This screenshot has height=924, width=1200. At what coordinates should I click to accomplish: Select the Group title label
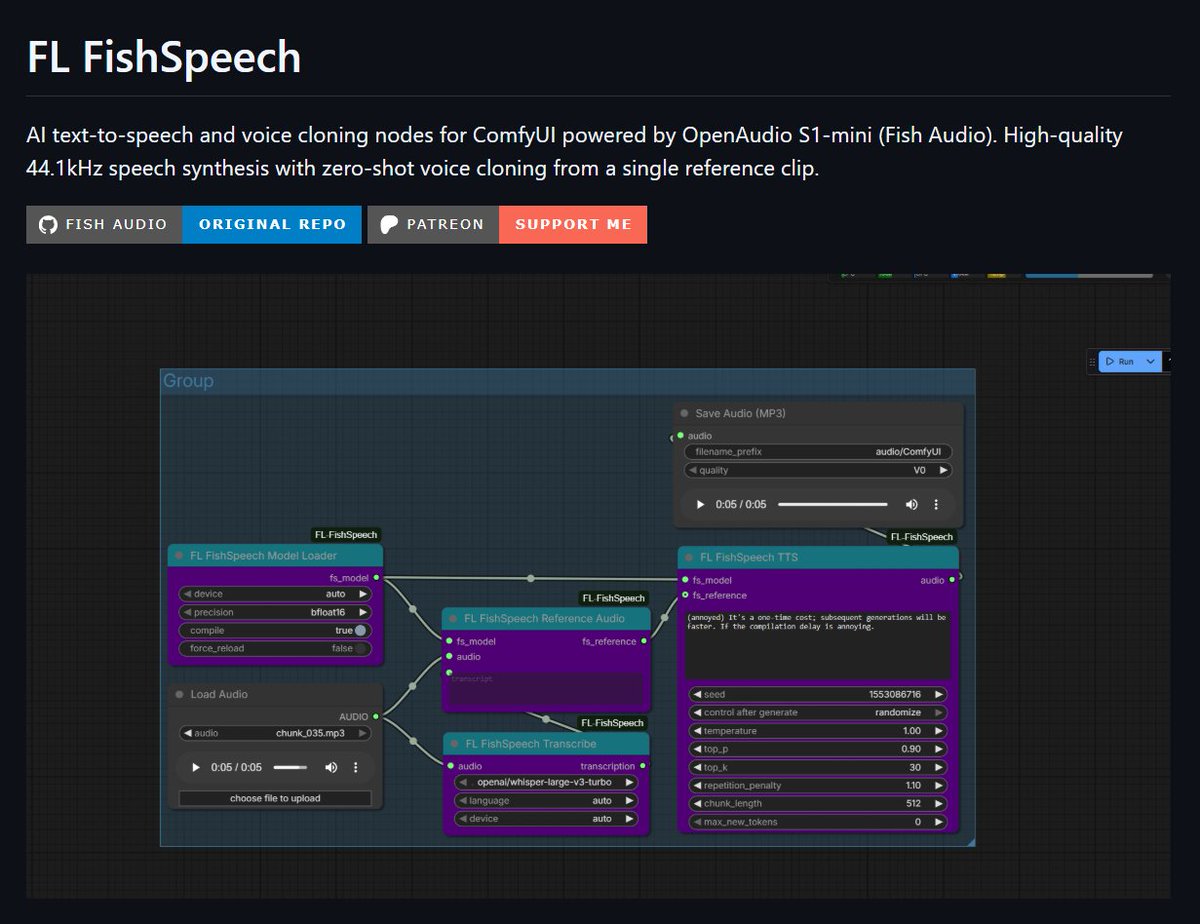pos(188,381)
